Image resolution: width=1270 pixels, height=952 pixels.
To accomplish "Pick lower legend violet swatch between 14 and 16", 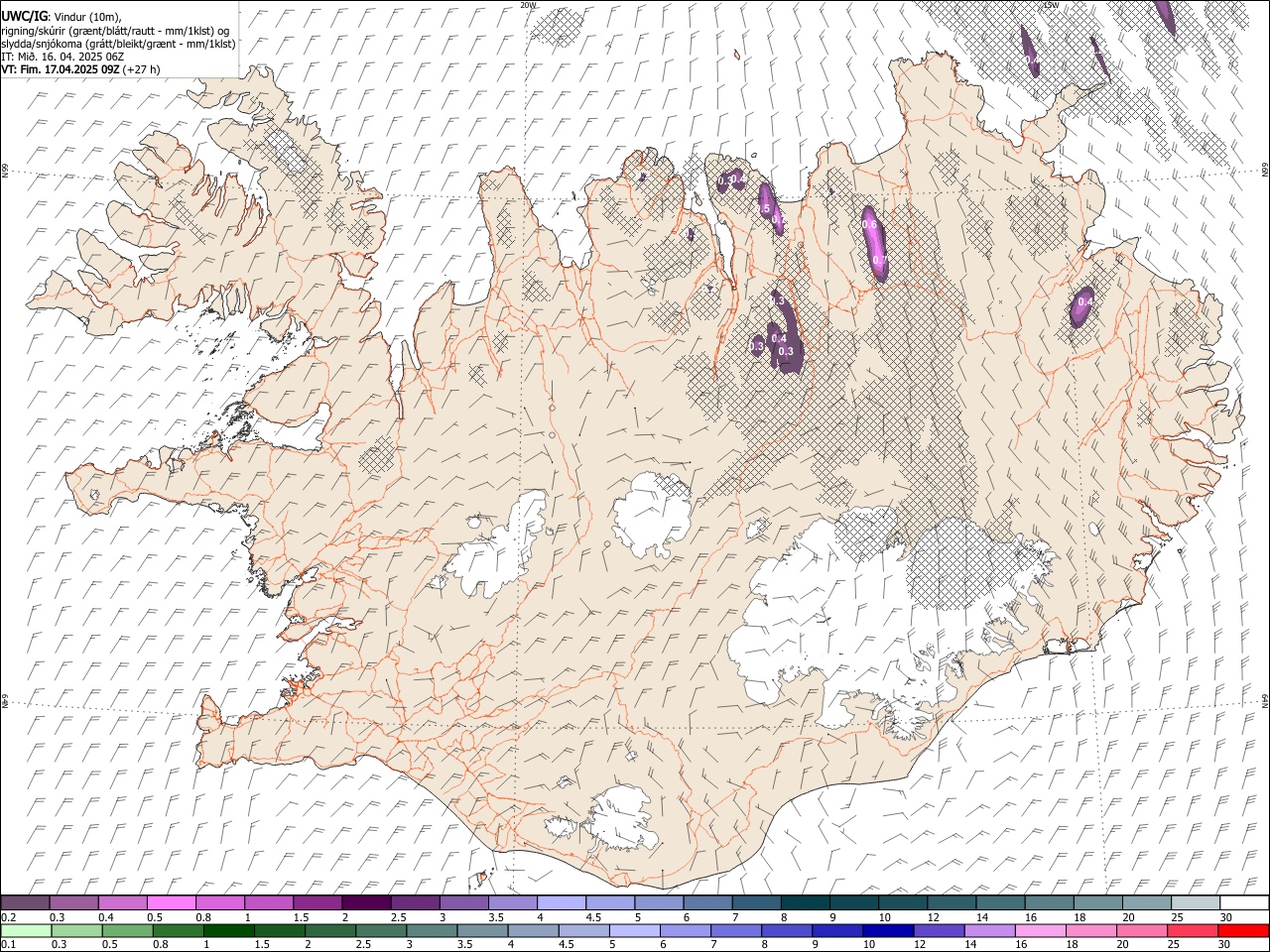I will point(990,931).
